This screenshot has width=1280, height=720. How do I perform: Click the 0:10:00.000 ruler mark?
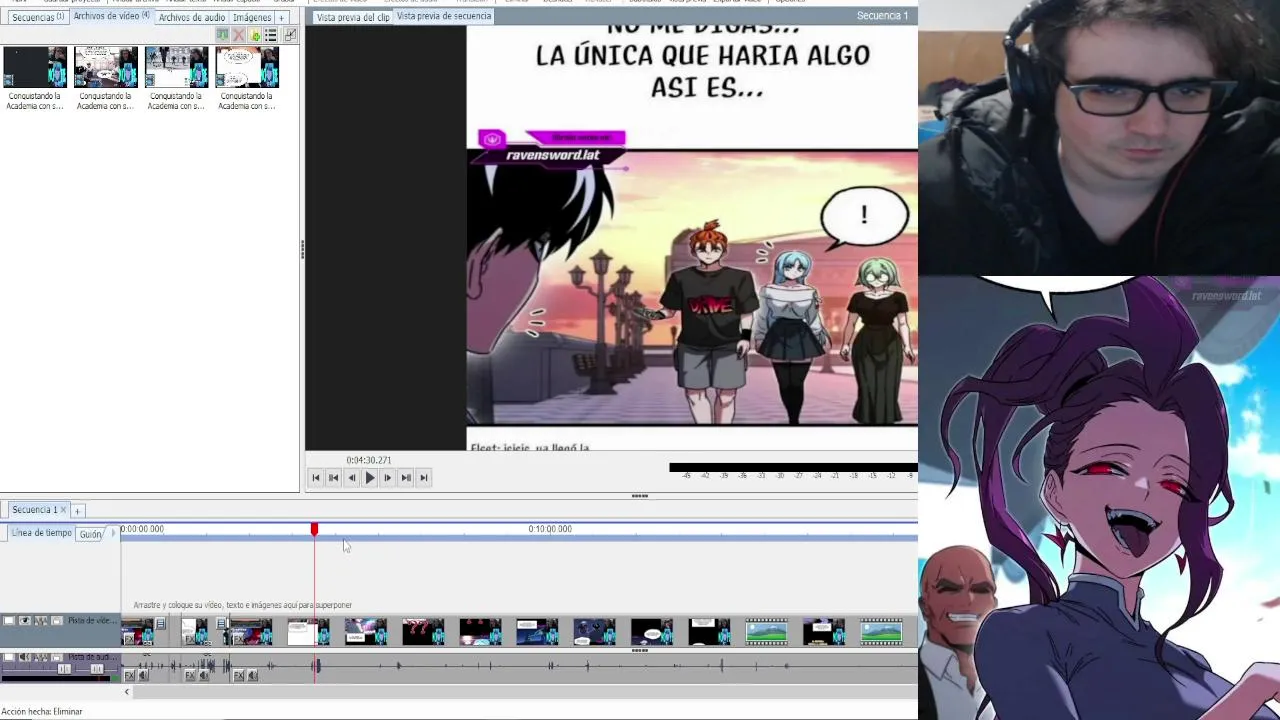(x=550, y=529)
